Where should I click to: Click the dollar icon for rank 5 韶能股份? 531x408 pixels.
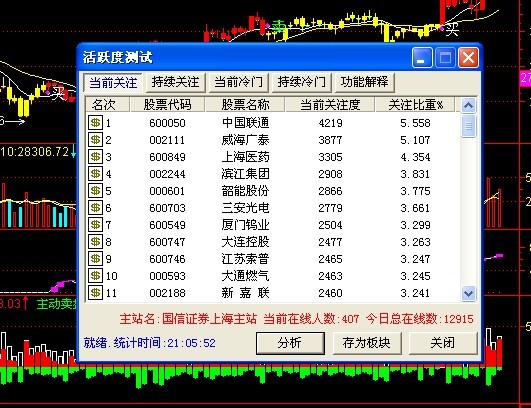pos(95,191)
